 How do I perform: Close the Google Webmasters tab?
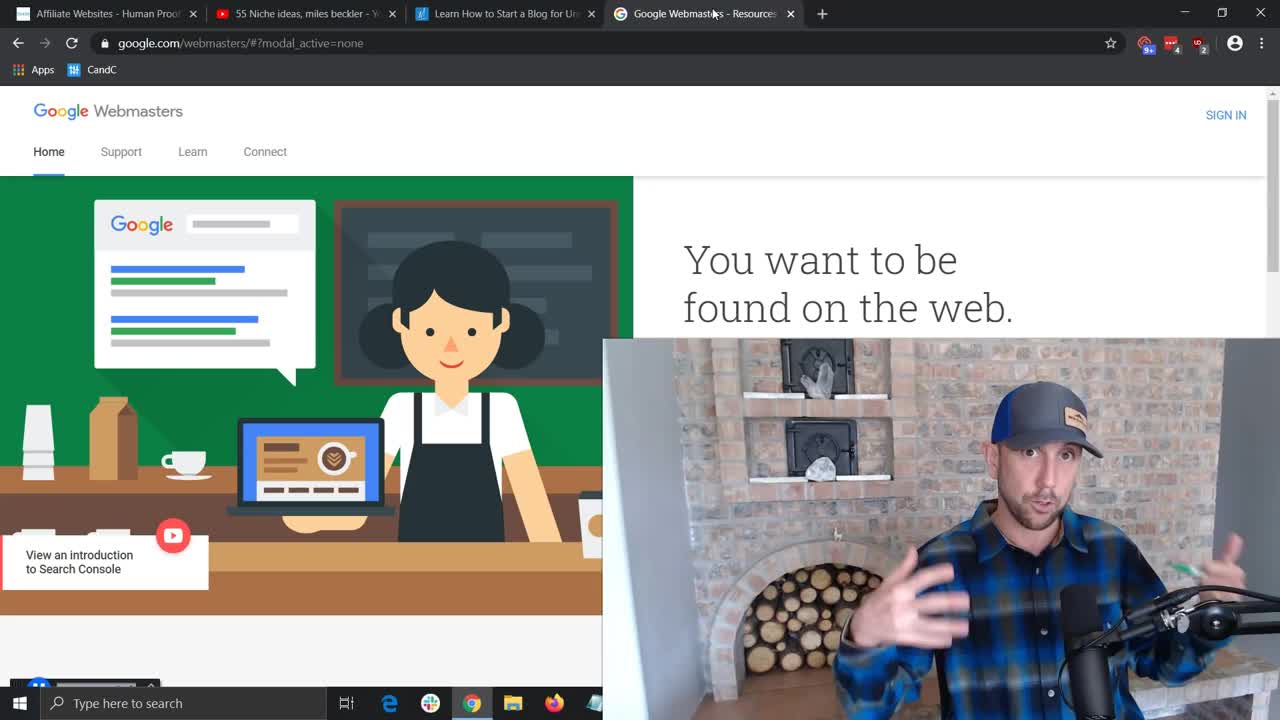791,14
